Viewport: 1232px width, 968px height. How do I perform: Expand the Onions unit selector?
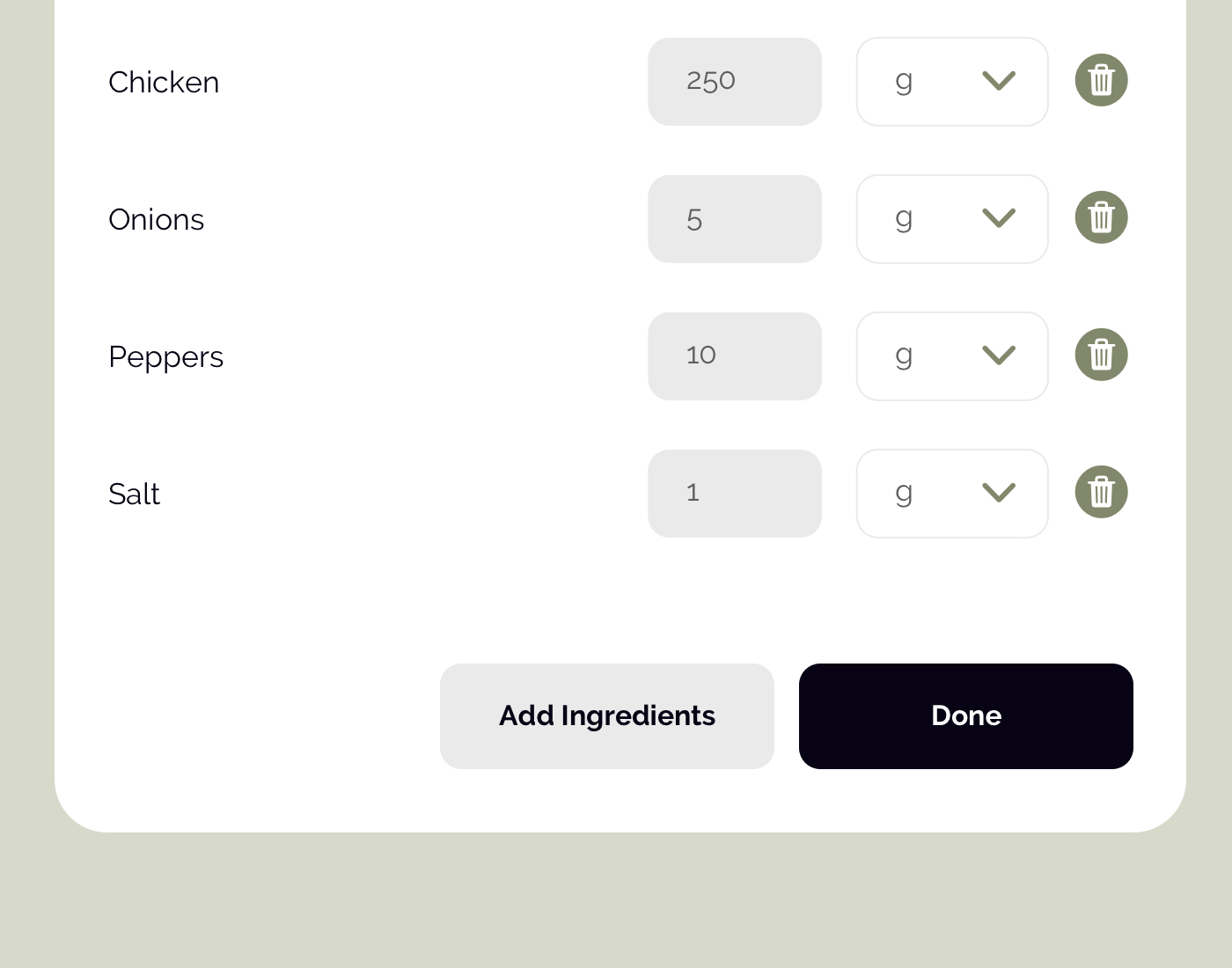tap(952, 219)
